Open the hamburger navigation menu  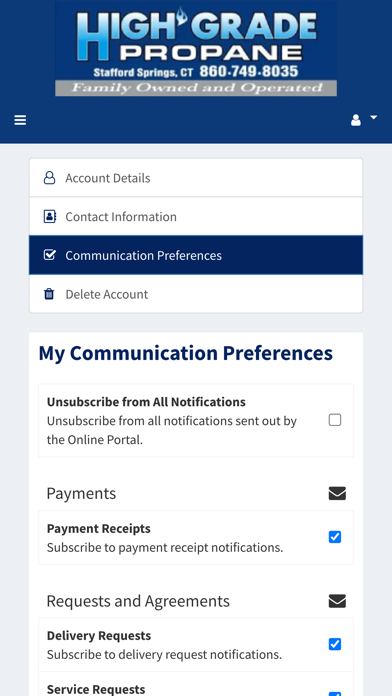click(20, 120)
